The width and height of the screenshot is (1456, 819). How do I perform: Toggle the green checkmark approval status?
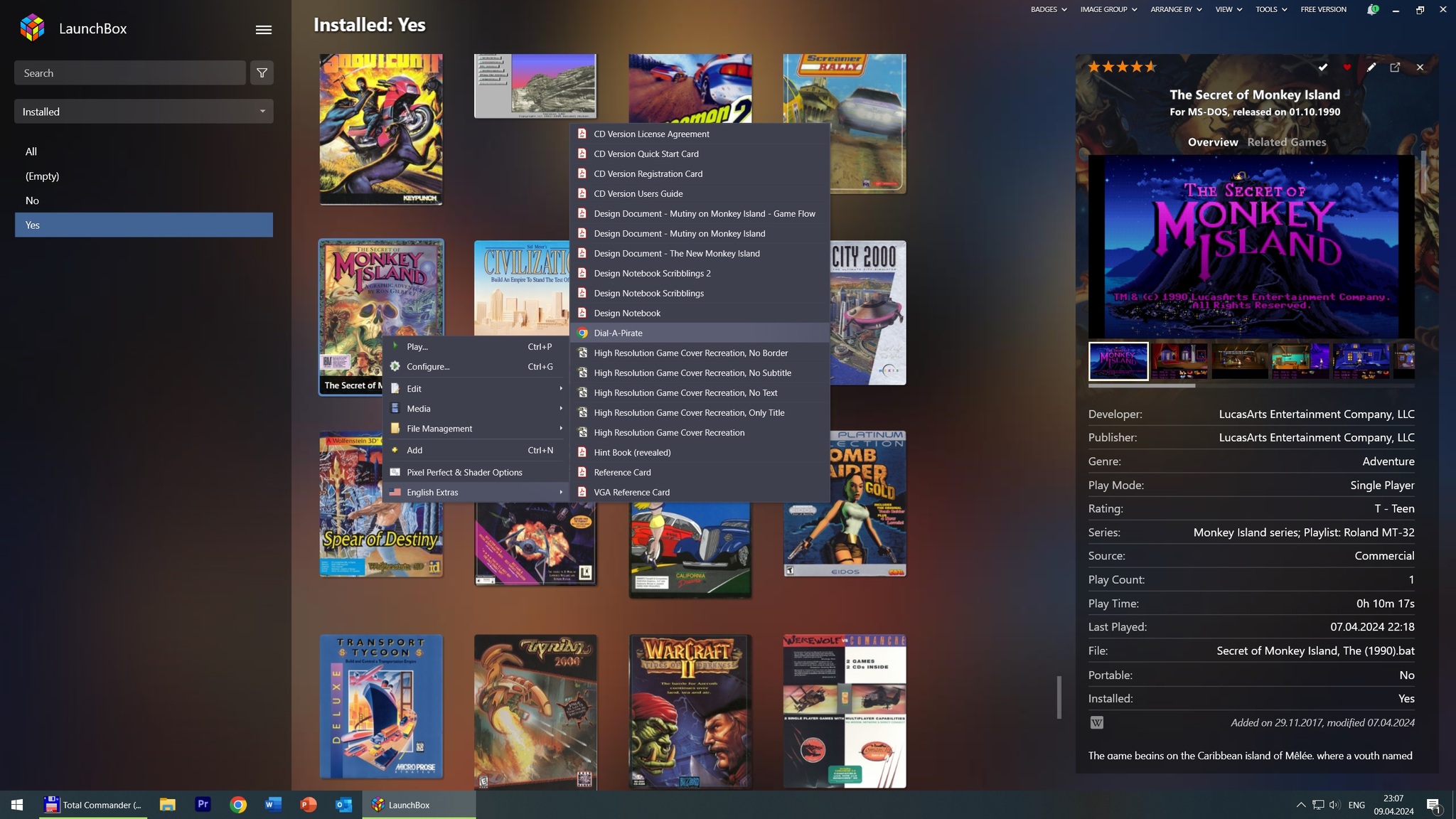point(1322,67)
